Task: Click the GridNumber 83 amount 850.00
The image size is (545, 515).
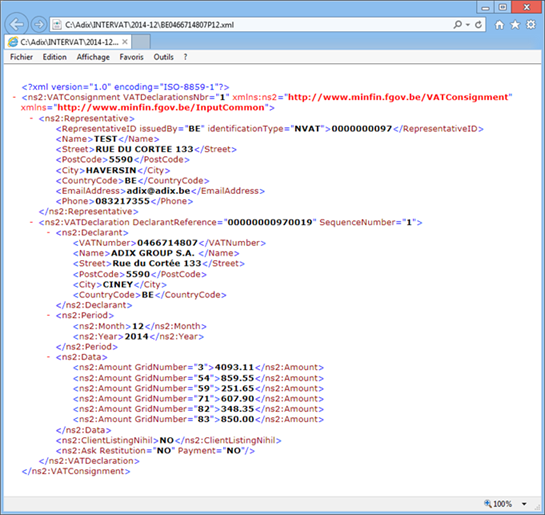Action: [237, 419]
